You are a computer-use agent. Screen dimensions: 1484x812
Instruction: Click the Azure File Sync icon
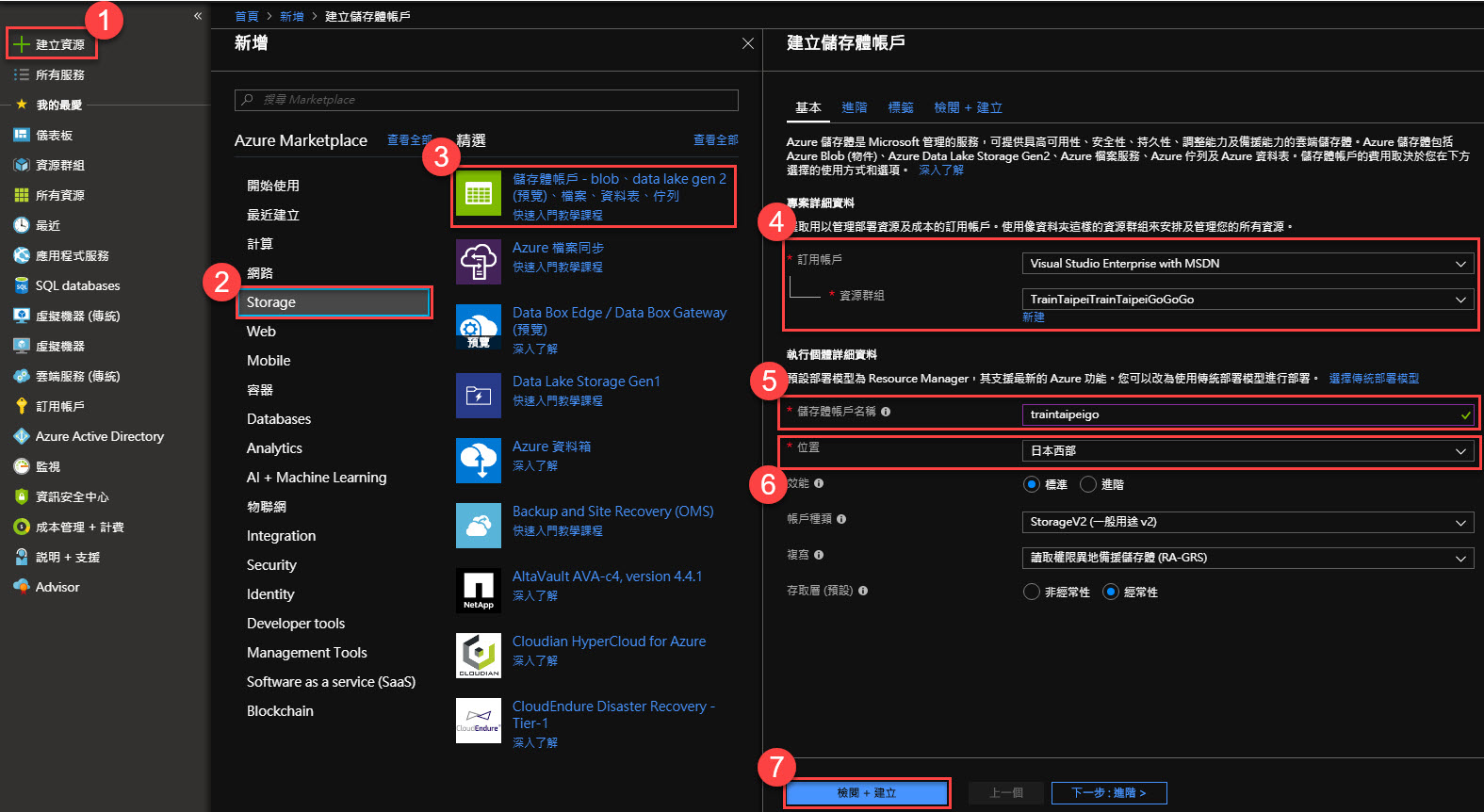point(479,261)
